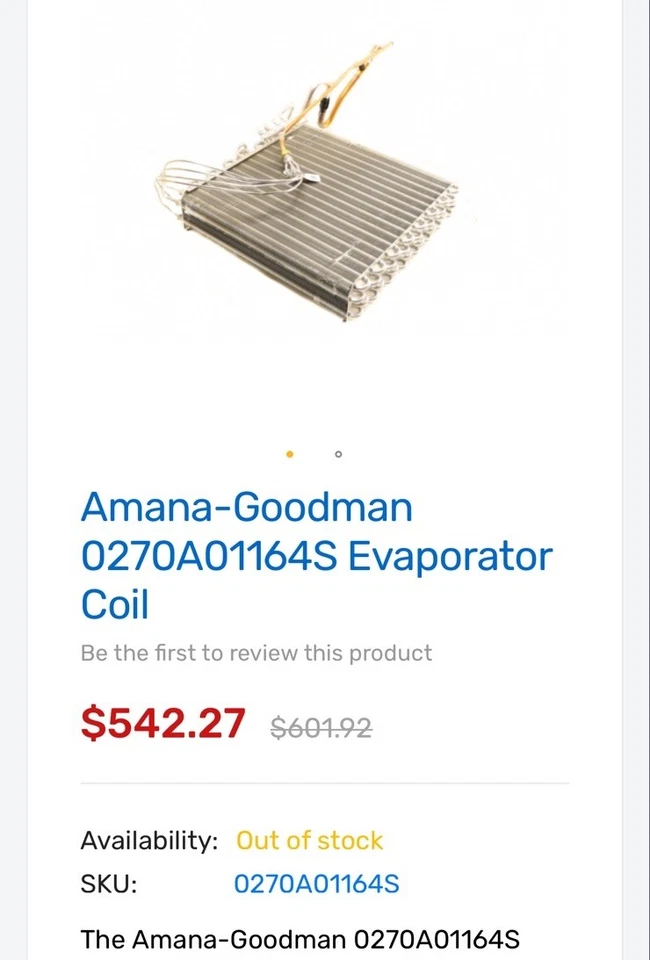Click the "SKU:" label
The image size is (650, 960).
click(109, 884)
